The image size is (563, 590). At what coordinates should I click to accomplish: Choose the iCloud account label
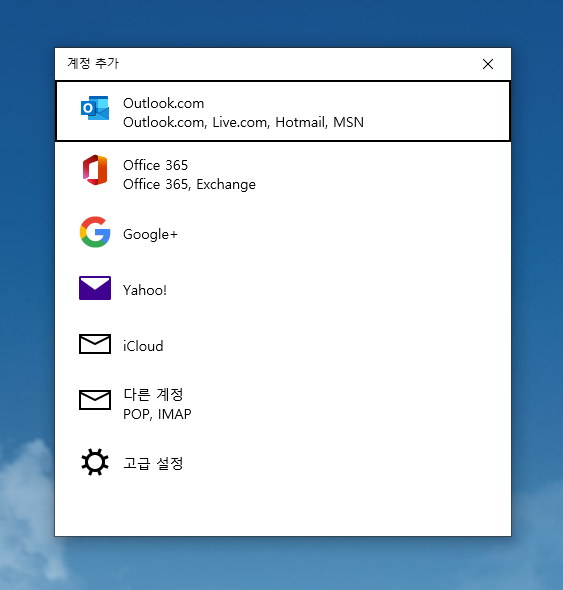(x=143, y=346)
